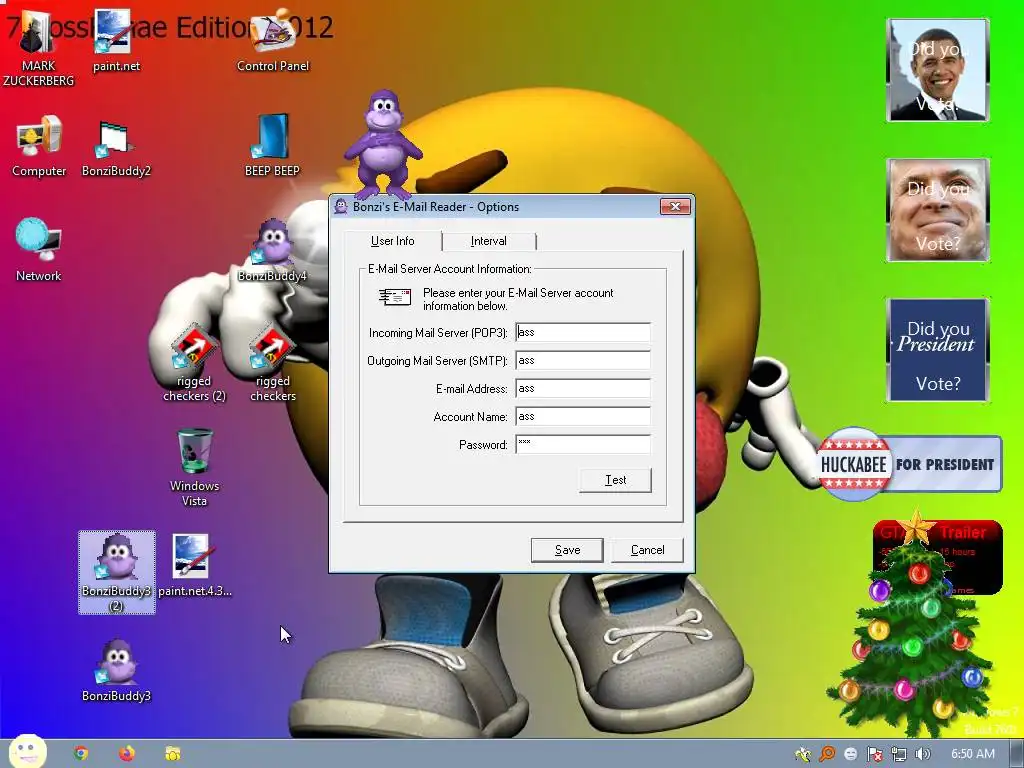Click the Obama 'Did you Vote?' gadget
Viewport: 1024px width, 768px height.
938,70
